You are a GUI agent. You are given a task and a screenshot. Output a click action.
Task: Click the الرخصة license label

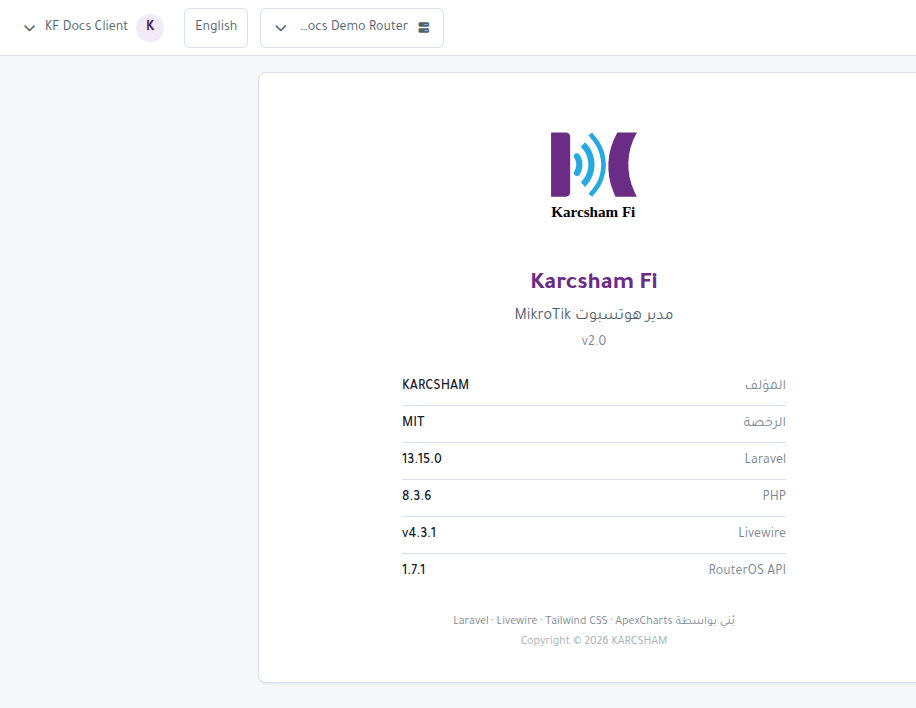tap(764, 421)
